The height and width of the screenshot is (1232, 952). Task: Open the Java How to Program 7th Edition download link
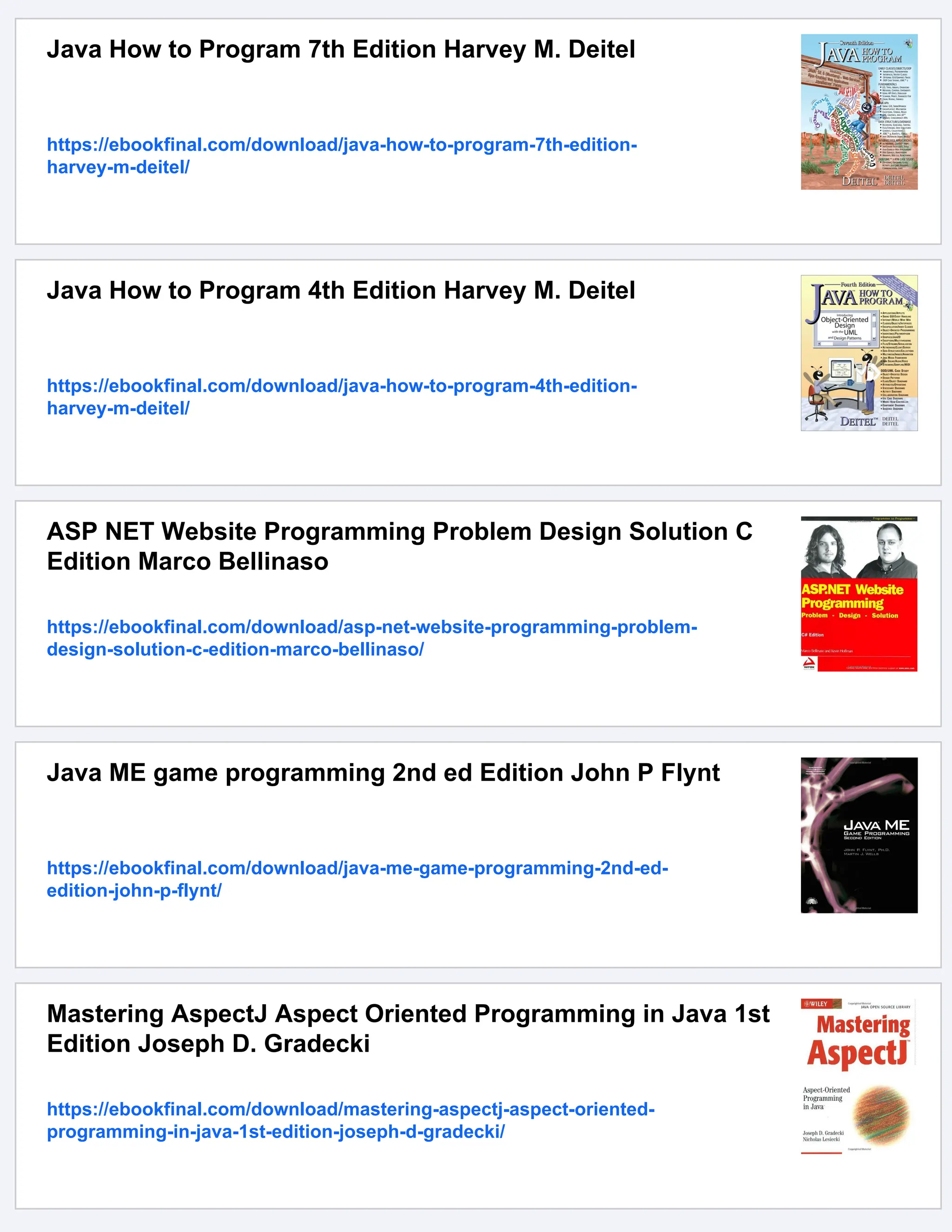click(342, 156)
